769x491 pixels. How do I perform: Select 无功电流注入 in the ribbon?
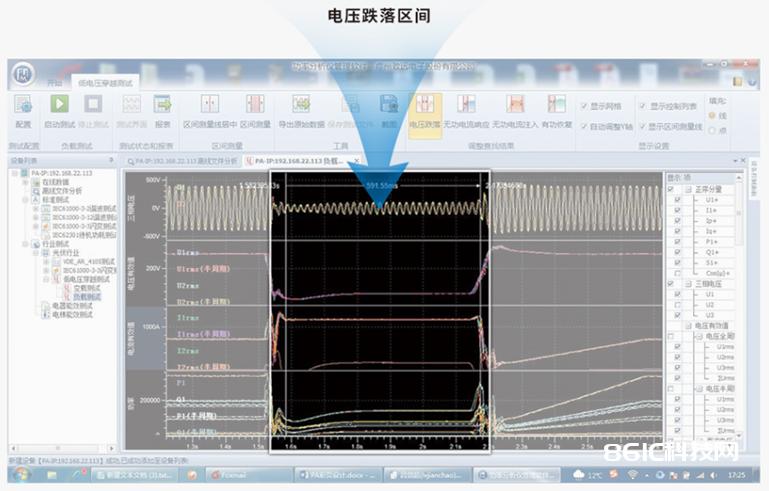tap(515, 111)
